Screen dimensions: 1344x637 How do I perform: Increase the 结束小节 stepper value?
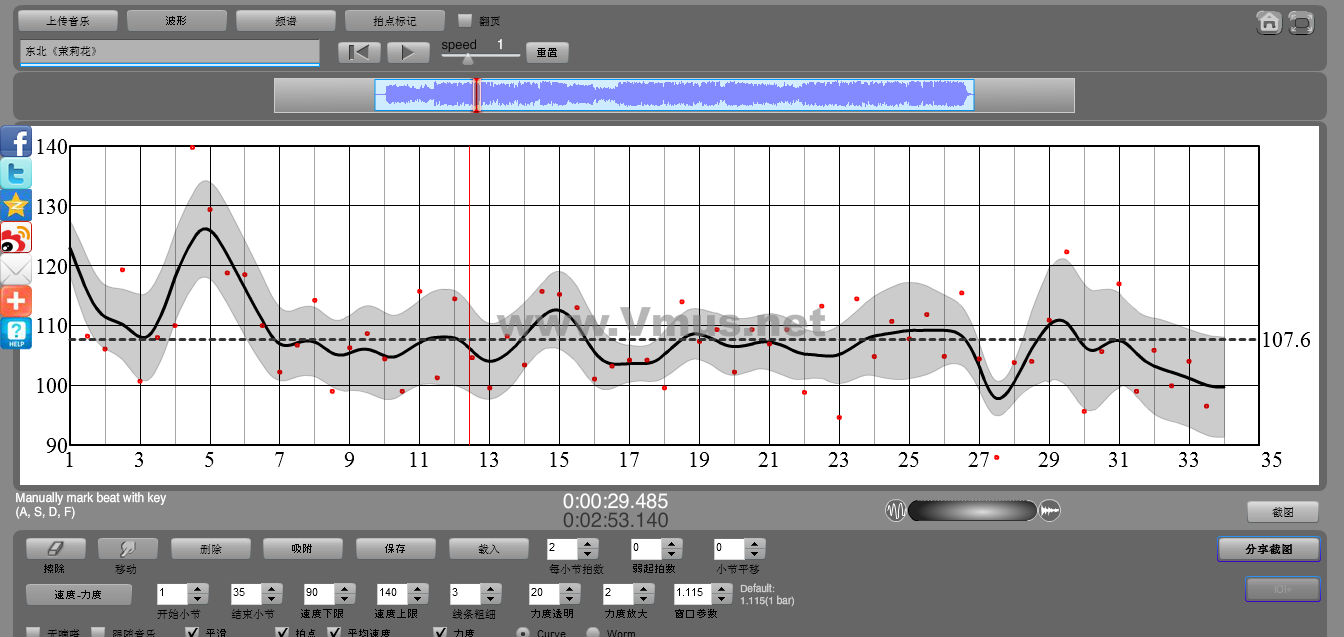tap(272, 588)
